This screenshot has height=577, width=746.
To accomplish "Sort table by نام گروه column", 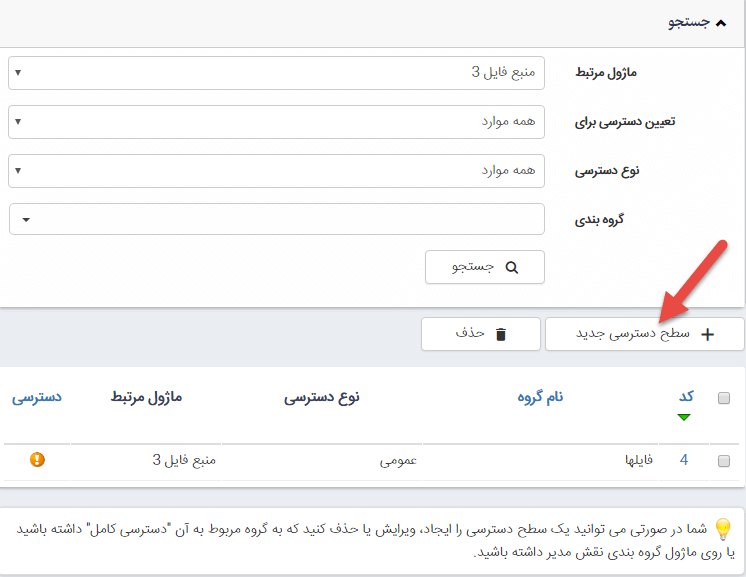I will point(539,397).
